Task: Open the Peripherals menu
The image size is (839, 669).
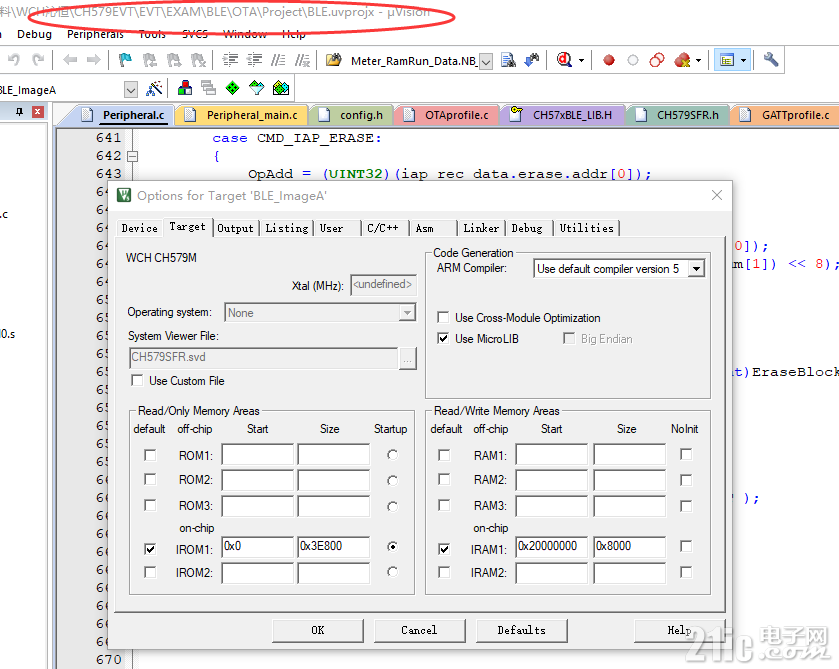Action: [x=95, y=34]
